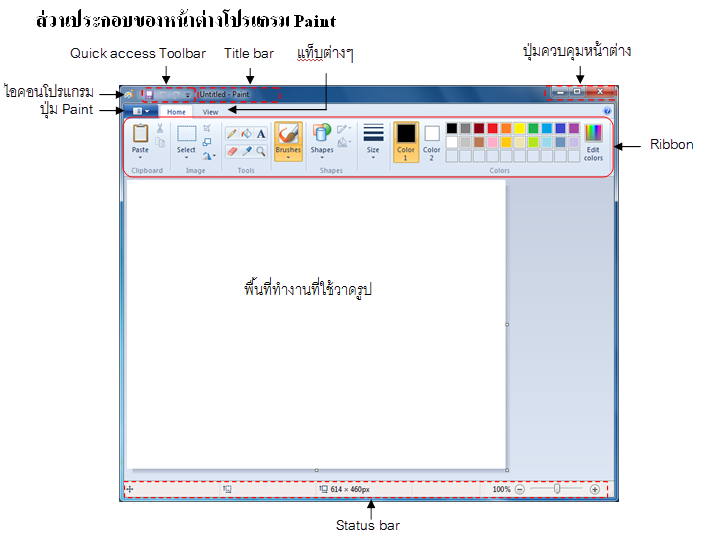
Task: Pick the pink swatch in second row
Action: click(x=493, y=142)
